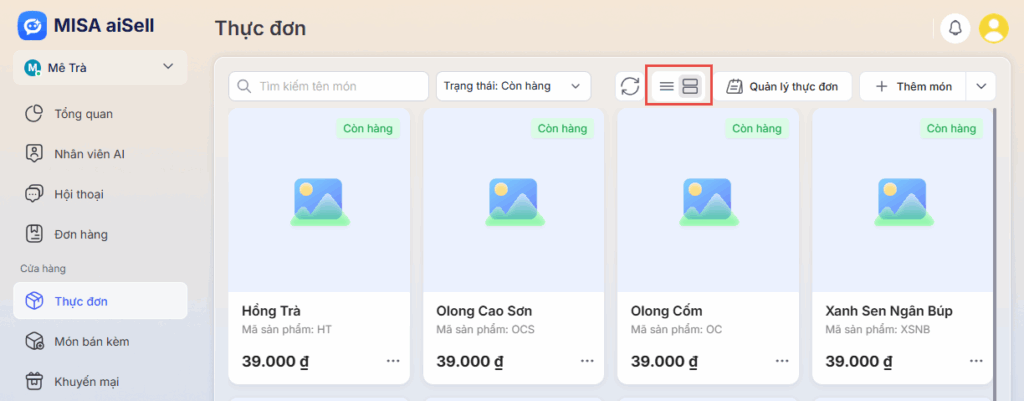Click the MISA aiSell logo icon
This screenshot has width=1024, height=401.
(32, 25)
